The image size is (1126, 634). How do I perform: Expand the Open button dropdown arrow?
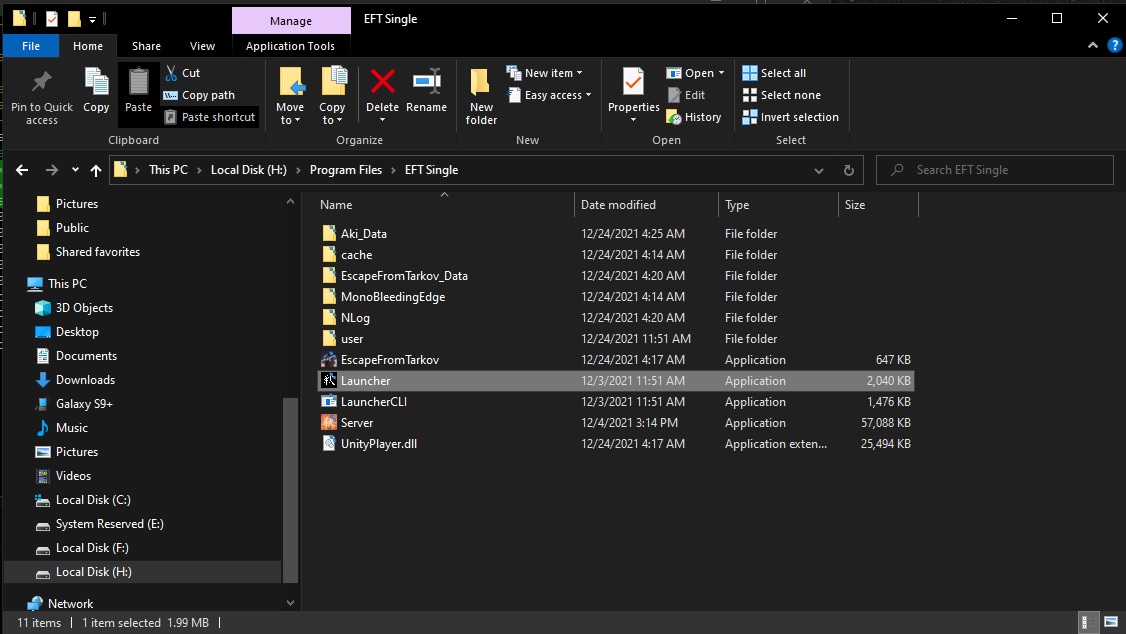(721, 73)
